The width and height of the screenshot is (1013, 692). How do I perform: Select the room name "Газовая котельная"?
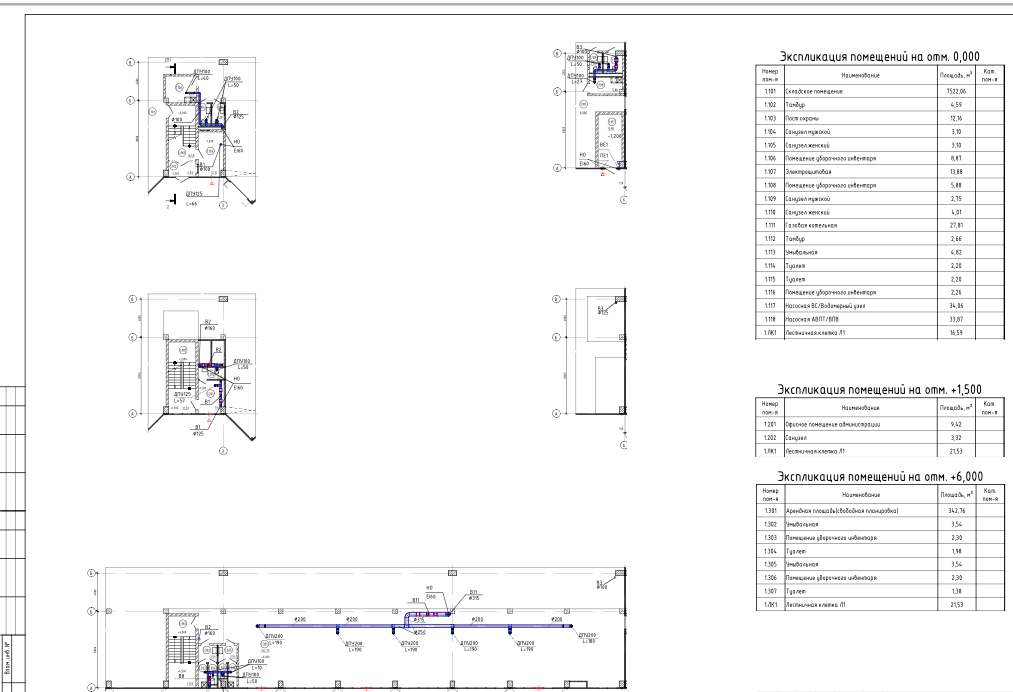[811, 225]
